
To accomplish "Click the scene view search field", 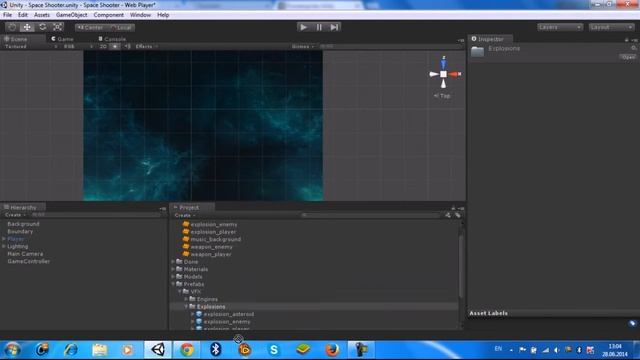I will pos(390,47).
